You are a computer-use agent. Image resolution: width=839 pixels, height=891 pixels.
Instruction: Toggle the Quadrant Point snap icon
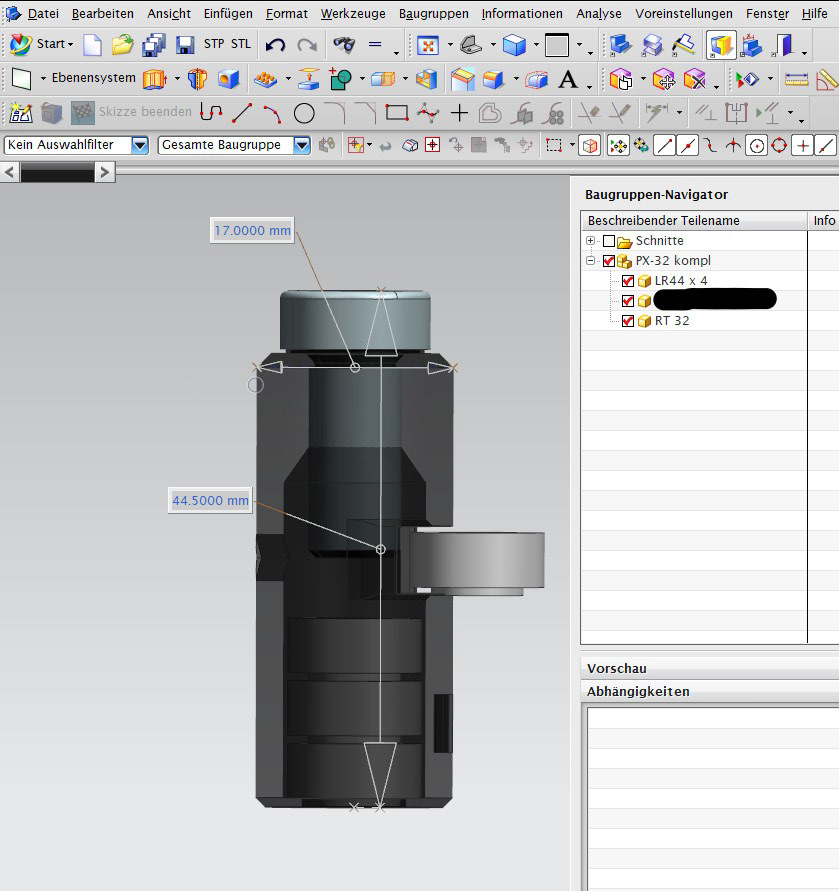click(779, 145)
